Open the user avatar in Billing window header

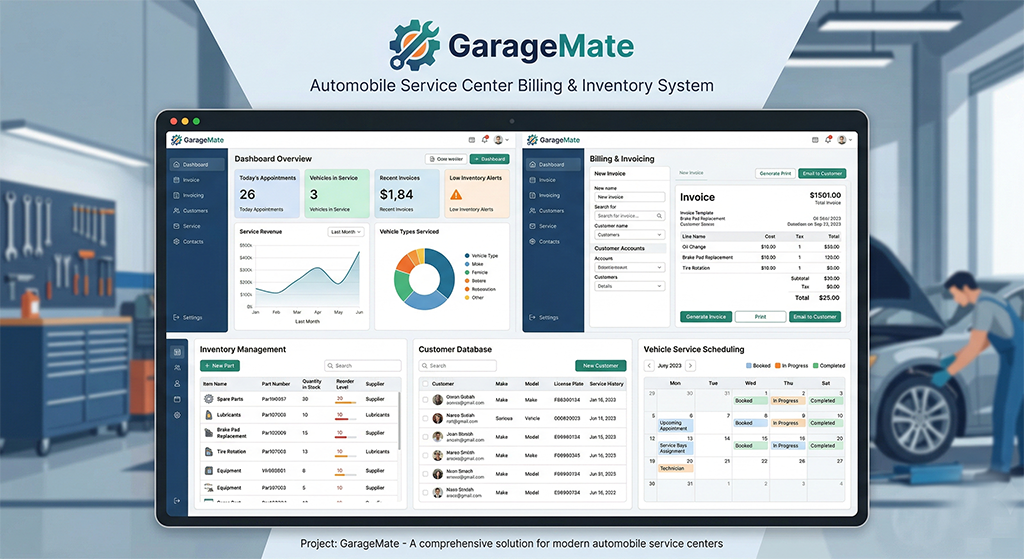pos(842,140)
